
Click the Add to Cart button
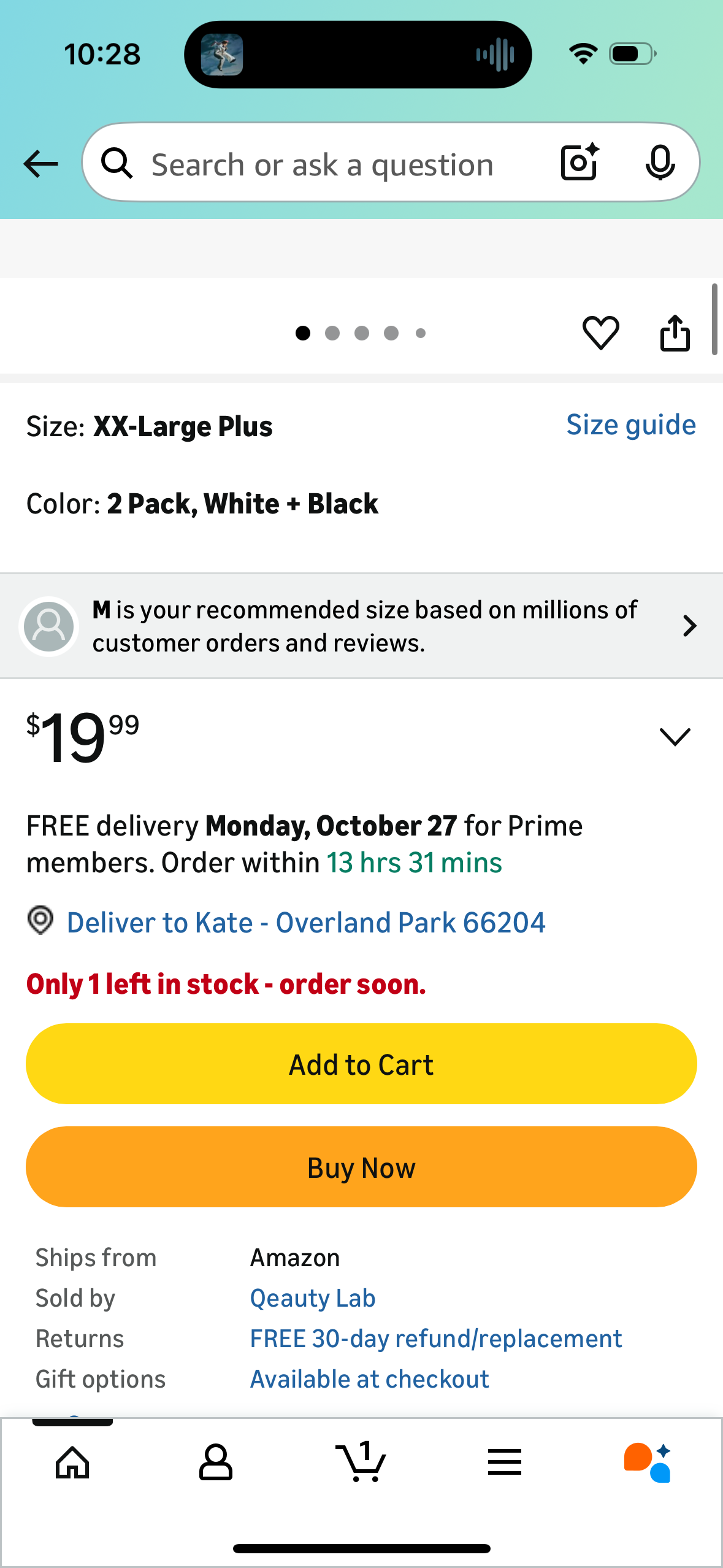pos(361,1064)
